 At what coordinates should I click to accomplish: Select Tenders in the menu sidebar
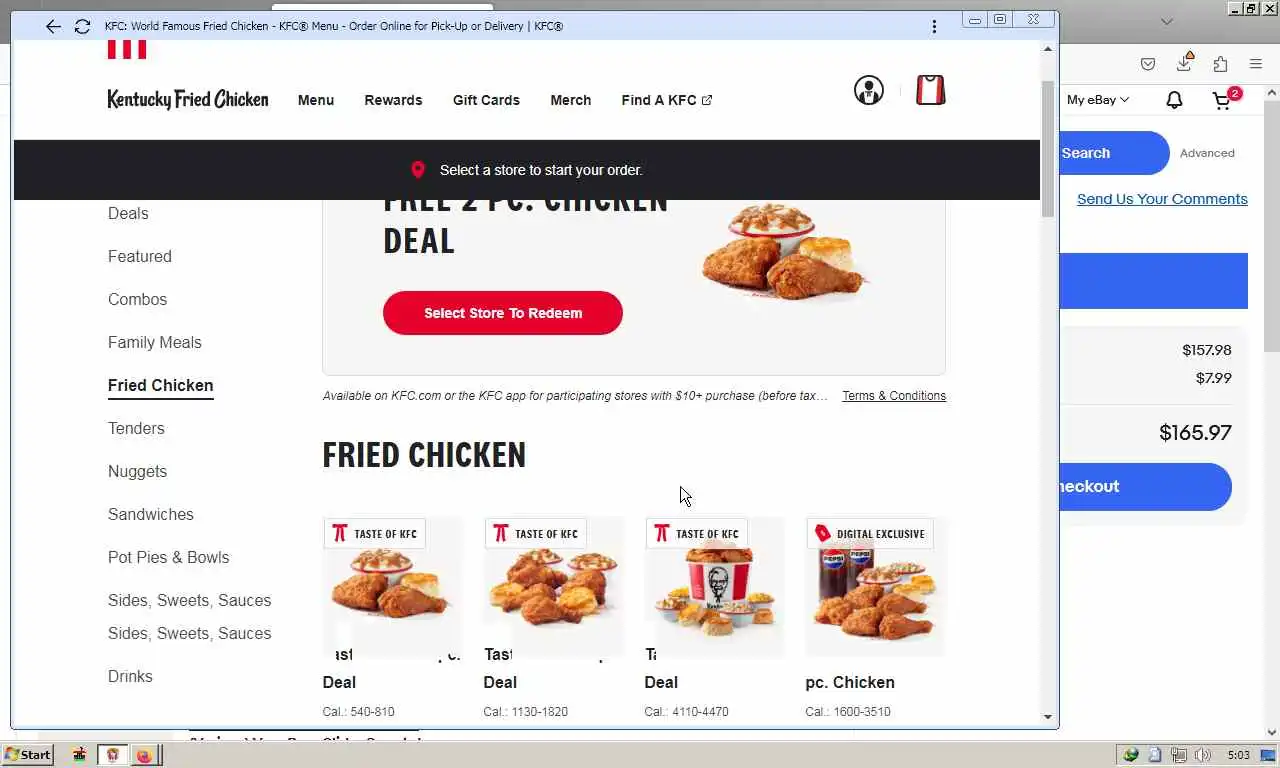(x=136, y=428)
